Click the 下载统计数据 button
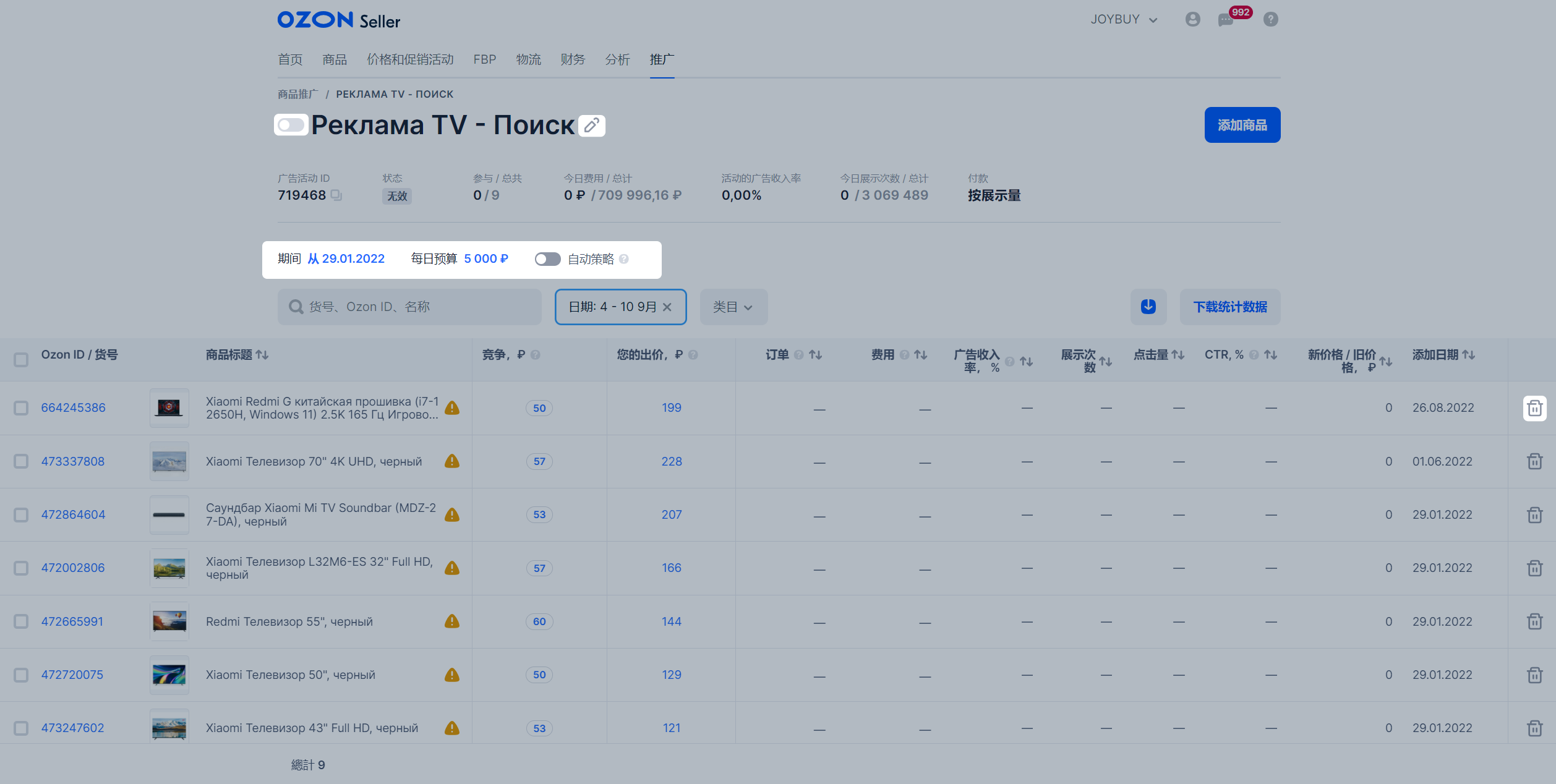This screenshot has width=1556, height=784. coord(1230,307)
